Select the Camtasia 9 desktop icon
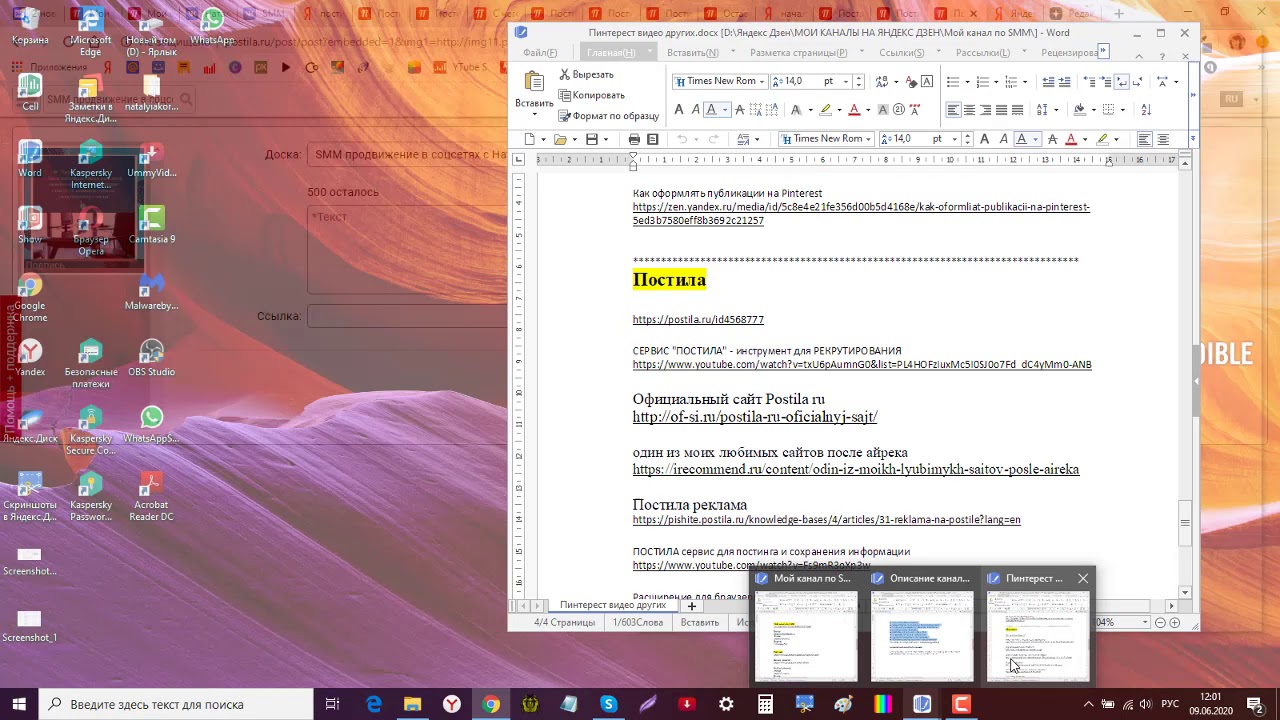 tap(151, 224)
